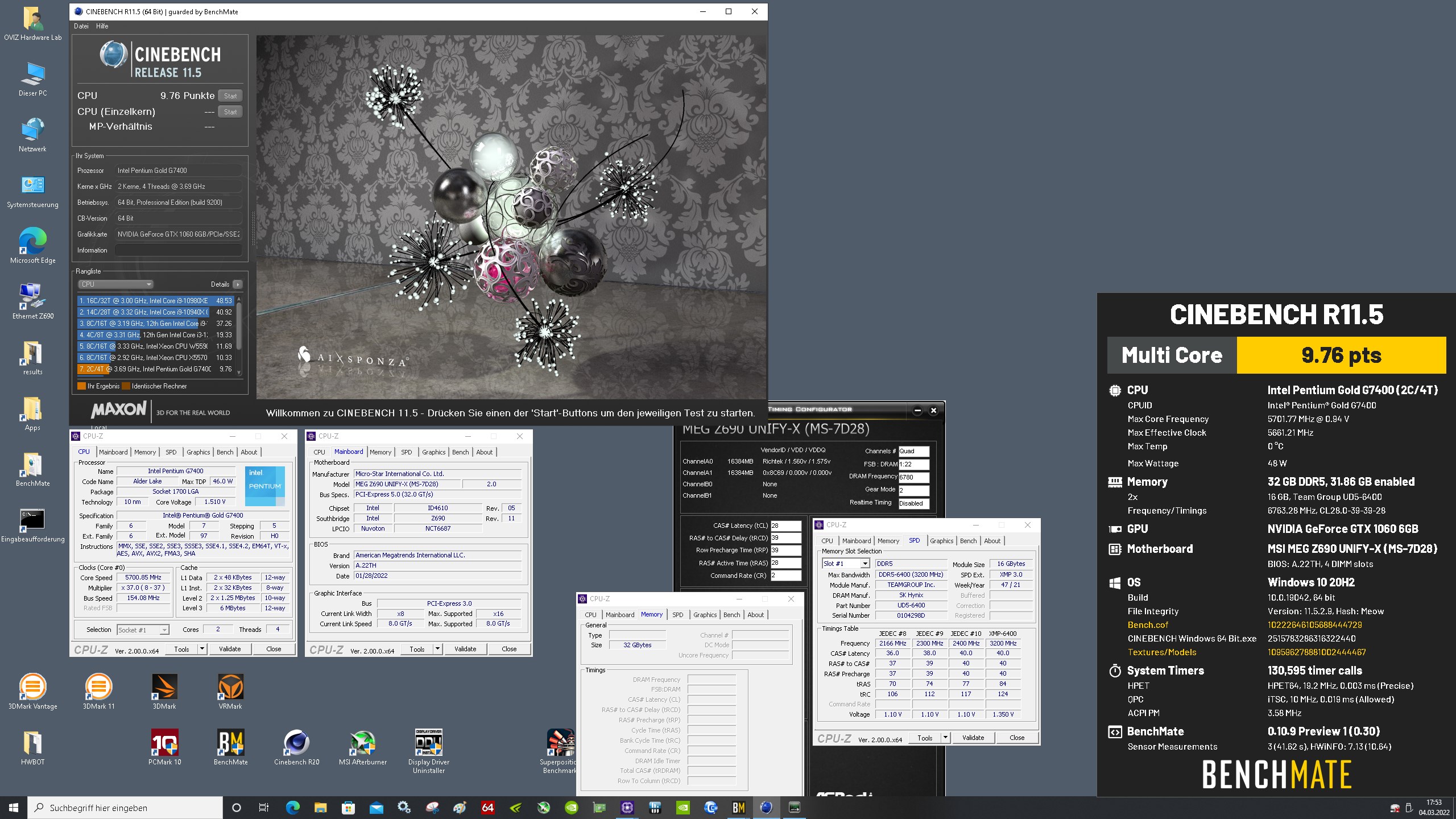This screenshot has width=1456, height=819.
Task: Launch 3DMark 11 from the desktop
Action: (x=98, y=692)
